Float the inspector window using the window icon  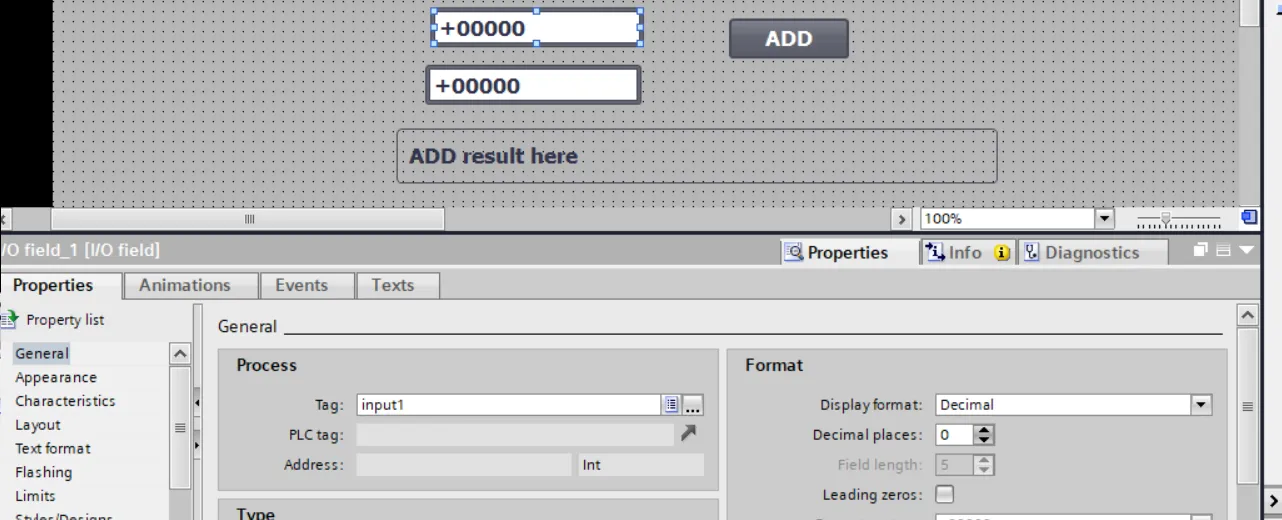1201,251
